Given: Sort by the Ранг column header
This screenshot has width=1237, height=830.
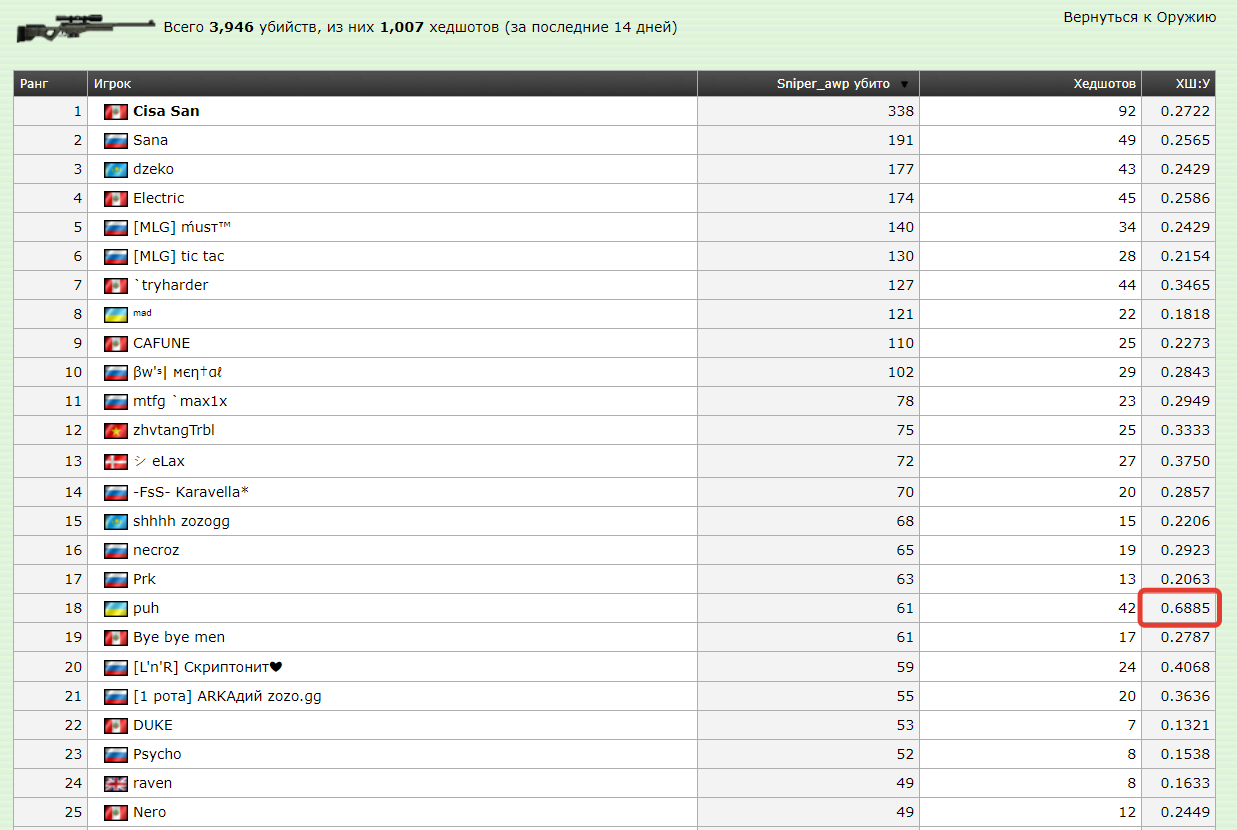Looking at the screenshot, I should tap(34, 84).
